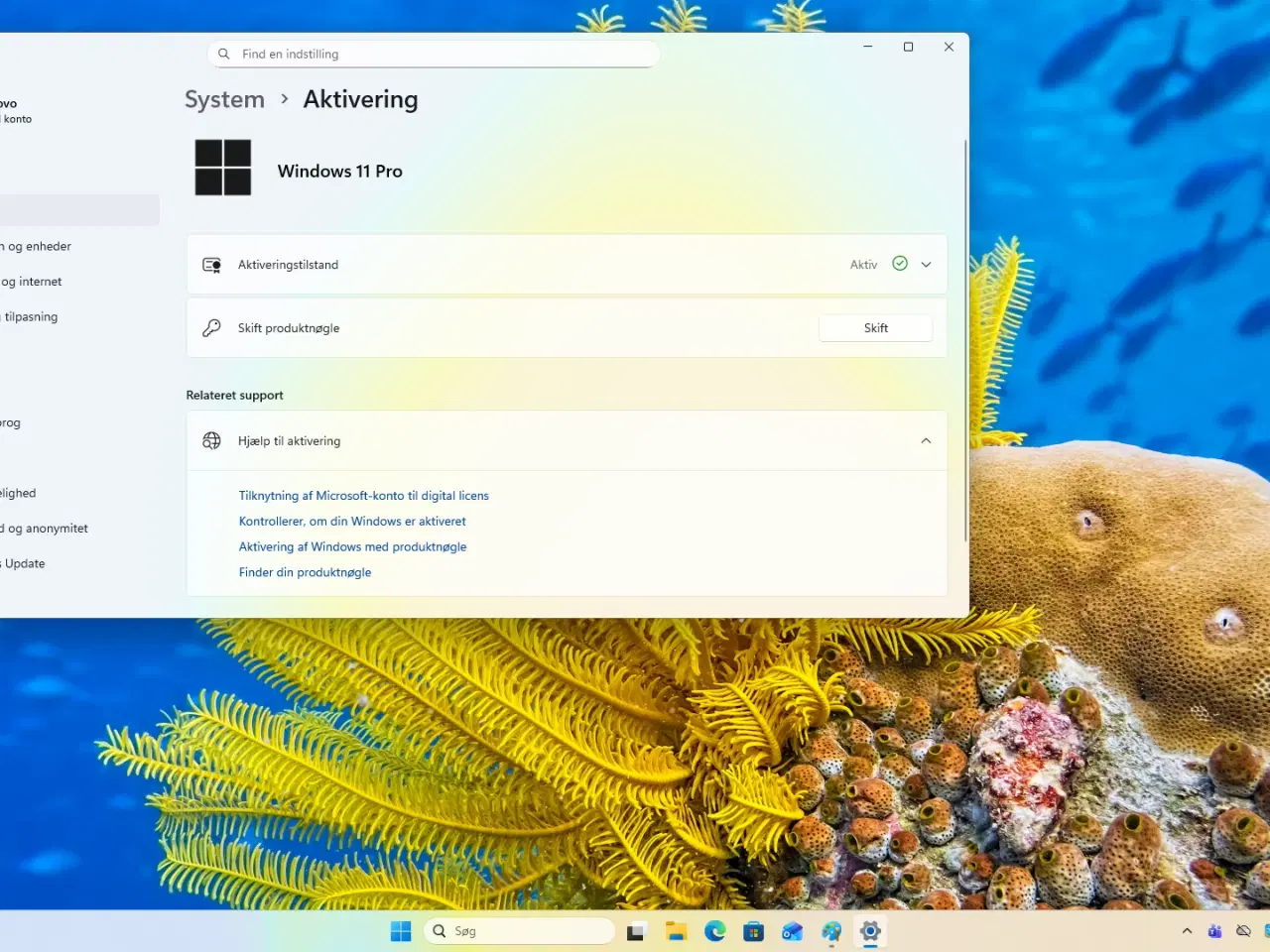
Task: Go back to System settings via breadcrumb
Action: coord(224,99)
